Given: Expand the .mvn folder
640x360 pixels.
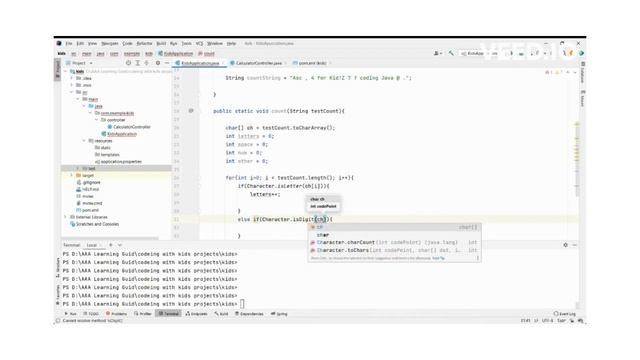Looking at the screenshot, I should tap(72, 85).
